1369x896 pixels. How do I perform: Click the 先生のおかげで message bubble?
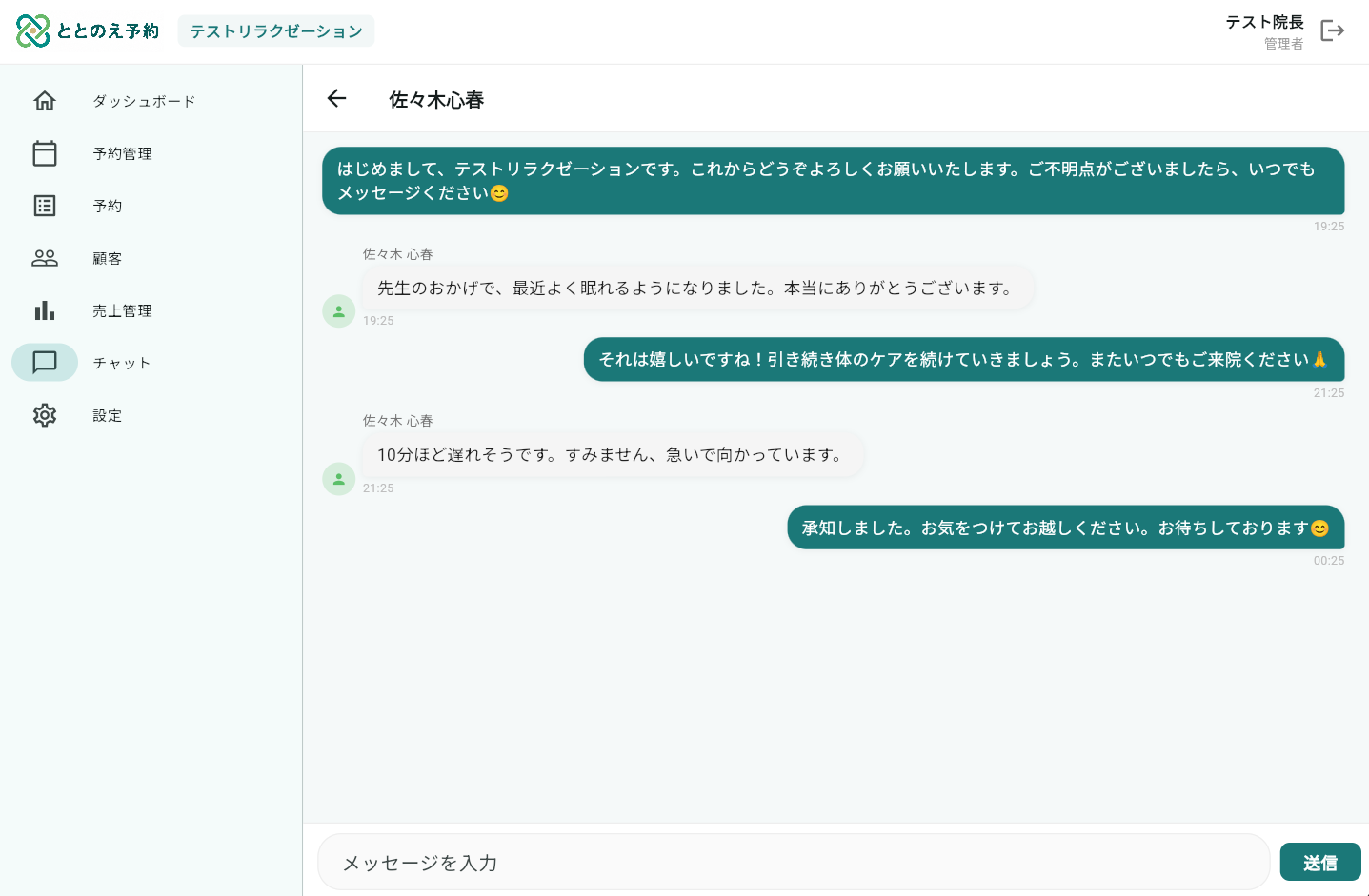point(697,288)
